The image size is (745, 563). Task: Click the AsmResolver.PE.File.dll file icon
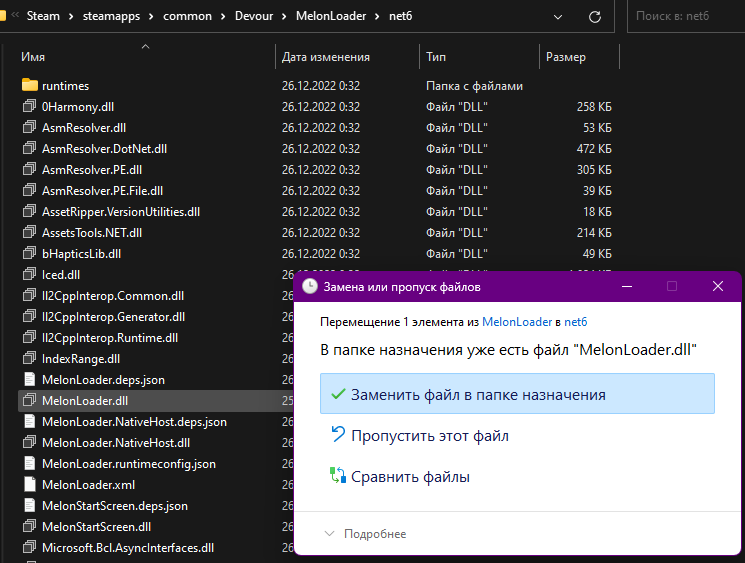(x=29, y=190)
